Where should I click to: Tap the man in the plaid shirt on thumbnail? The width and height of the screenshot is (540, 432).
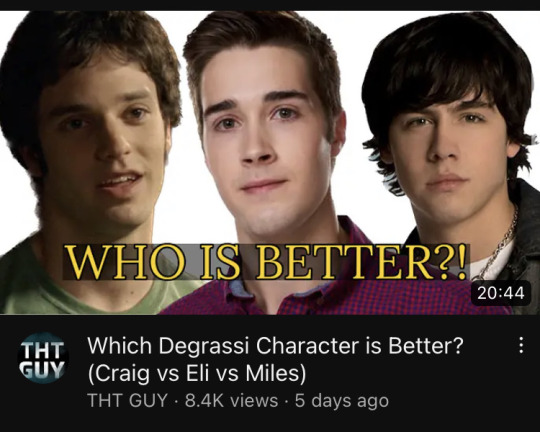[269, 155]
